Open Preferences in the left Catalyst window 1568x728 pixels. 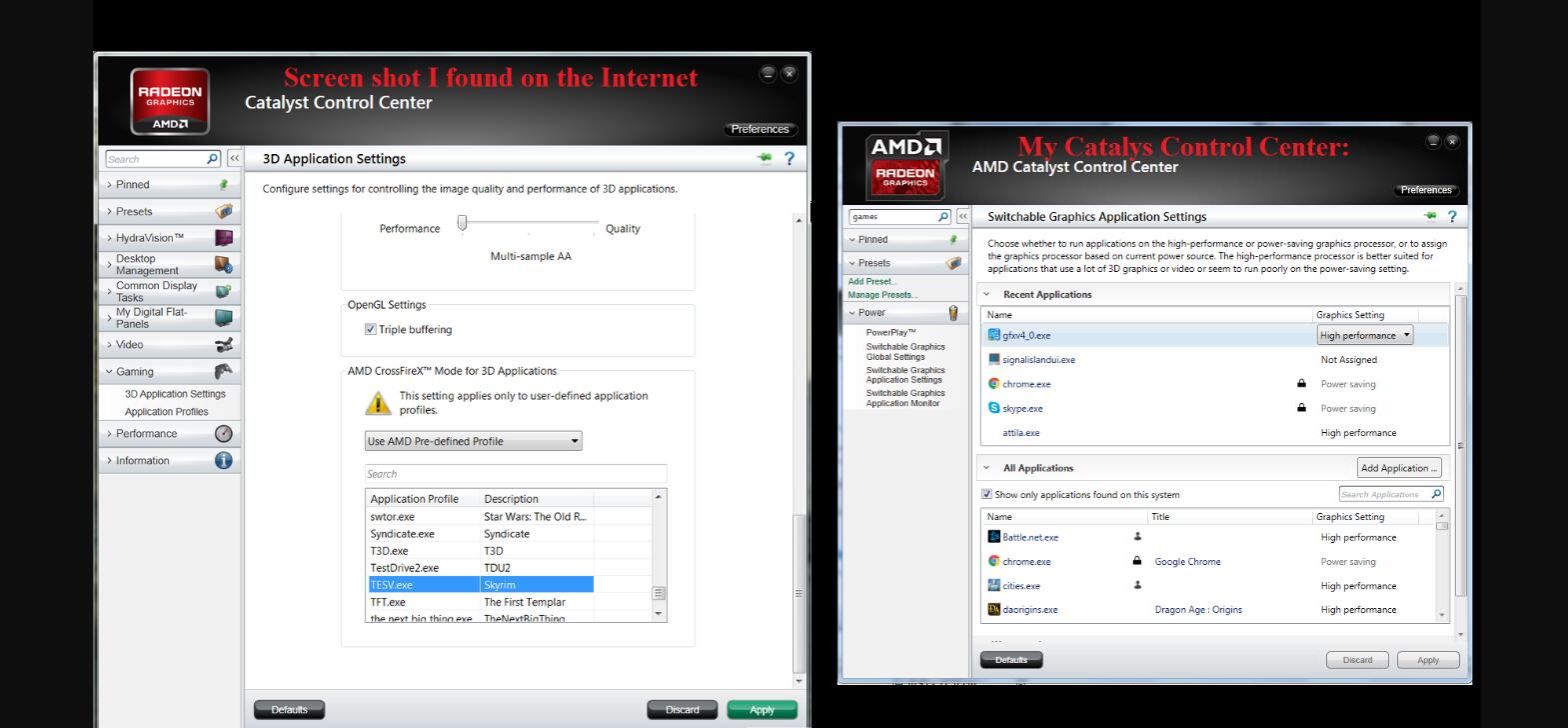point(761,129)
